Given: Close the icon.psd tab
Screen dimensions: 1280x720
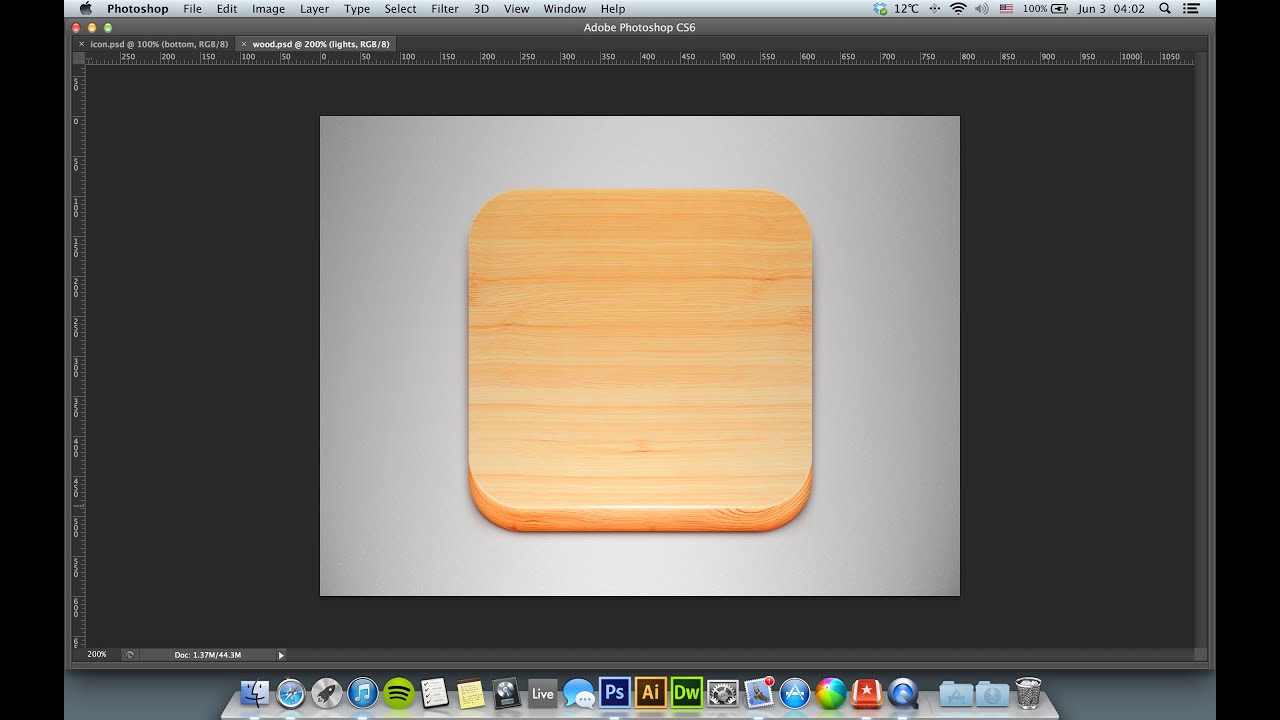Looking at the screenshot, I should 81,44.
